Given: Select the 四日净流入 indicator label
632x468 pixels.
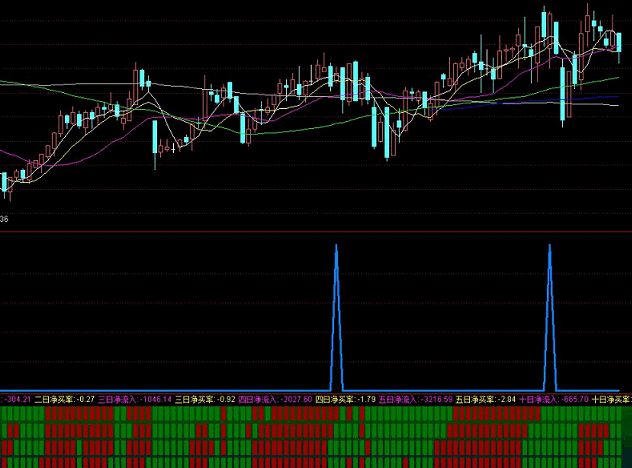Looking at the screenshot, I should click(x=257, y=398).
